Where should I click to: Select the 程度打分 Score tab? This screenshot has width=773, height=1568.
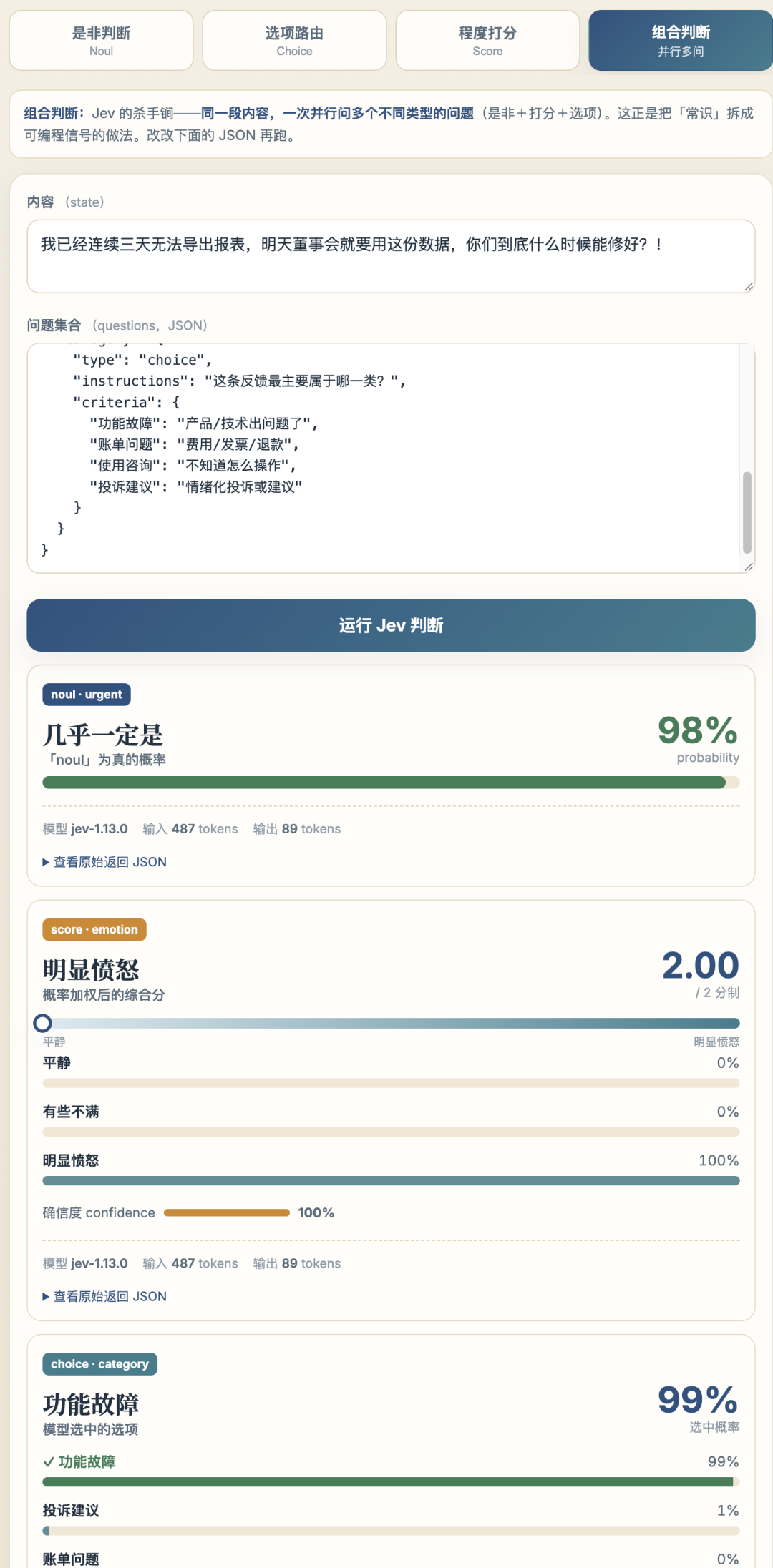[x=487, y=41]
